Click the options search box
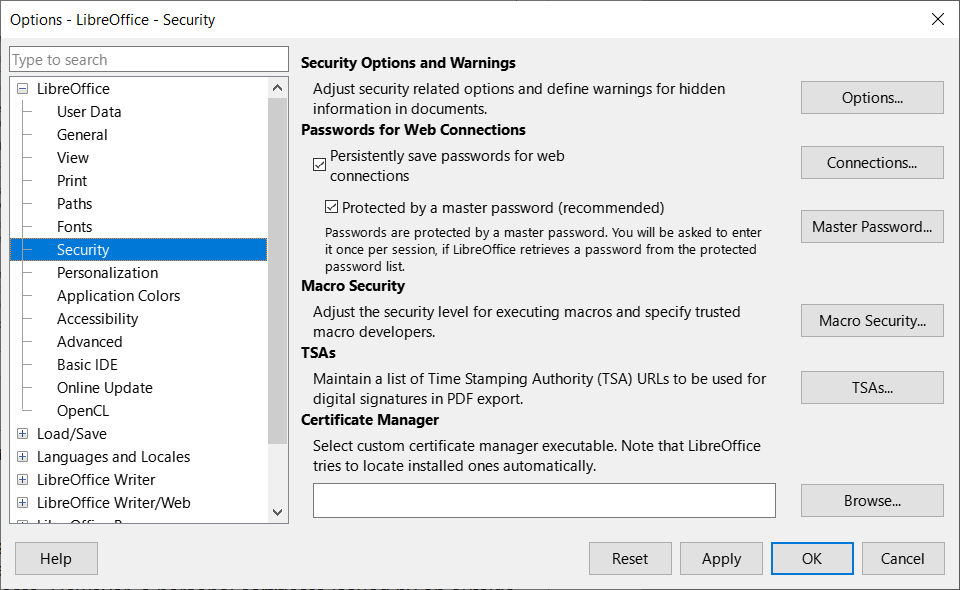 pos(148,59)
